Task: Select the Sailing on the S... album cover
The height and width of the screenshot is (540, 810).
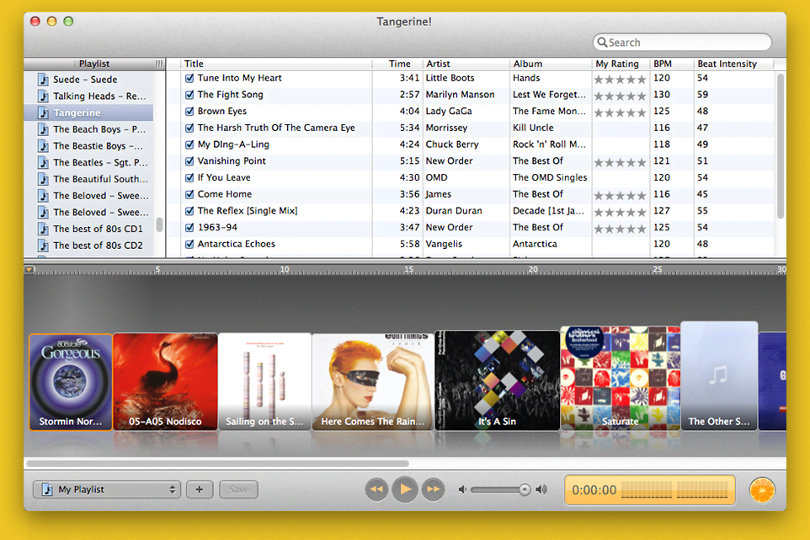Action: (x=264, y=381)
